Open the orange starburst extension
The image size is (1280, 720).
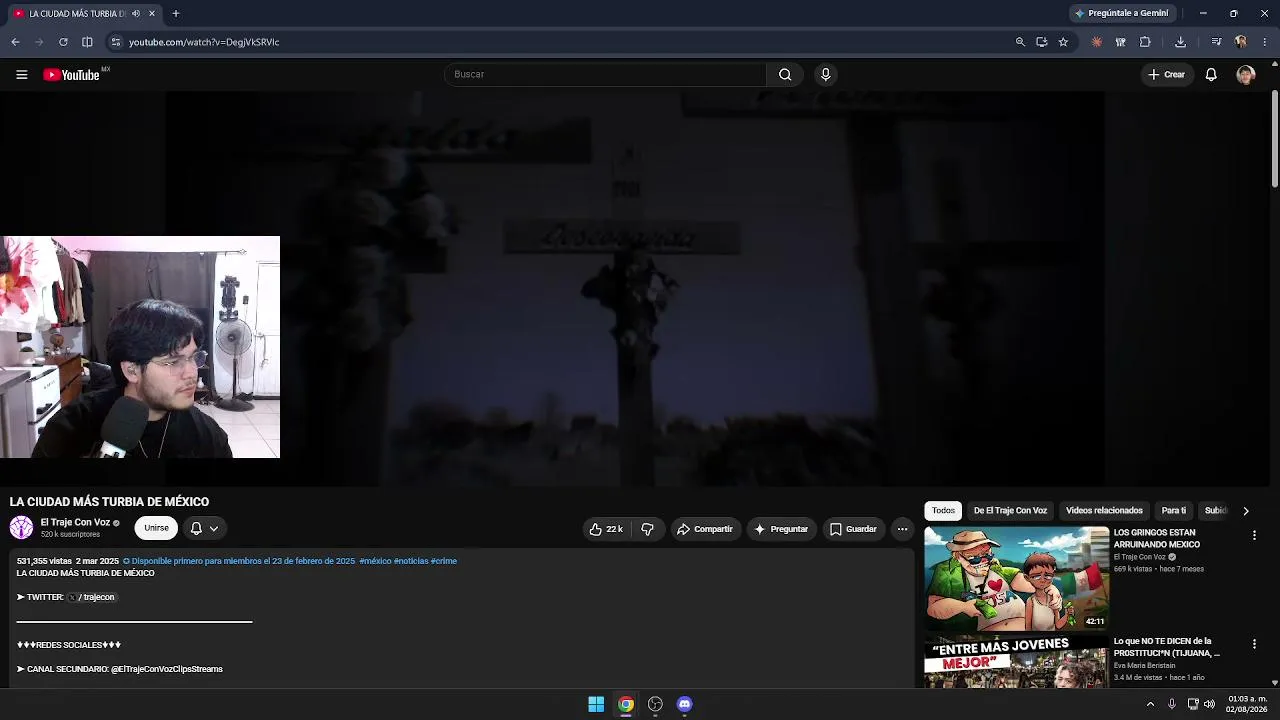(x=1097, y=42)
